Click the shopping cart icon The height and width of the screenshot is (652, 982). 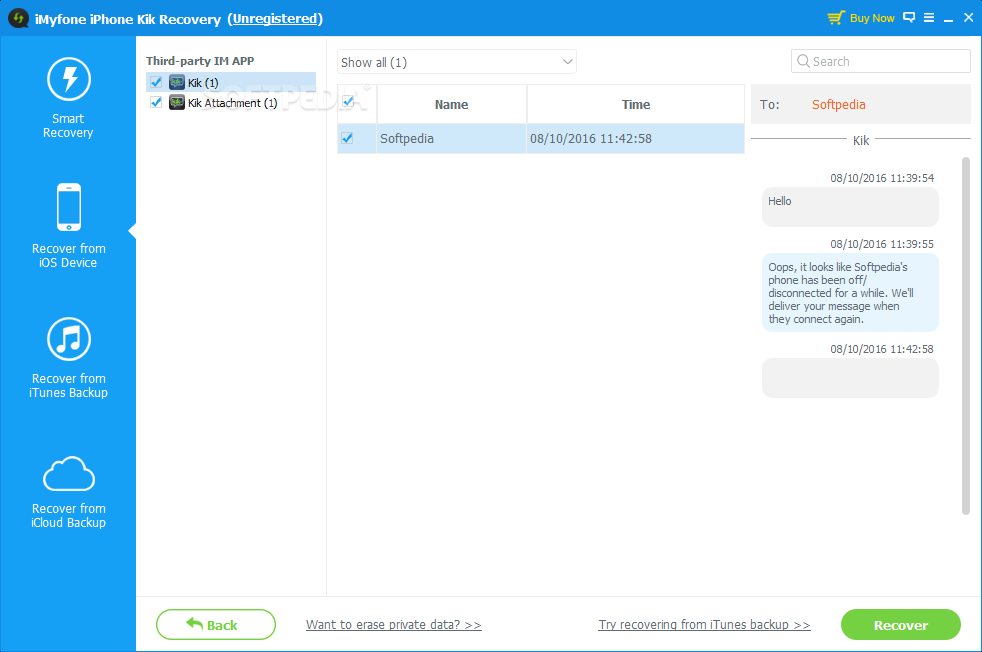pos(835,18)
